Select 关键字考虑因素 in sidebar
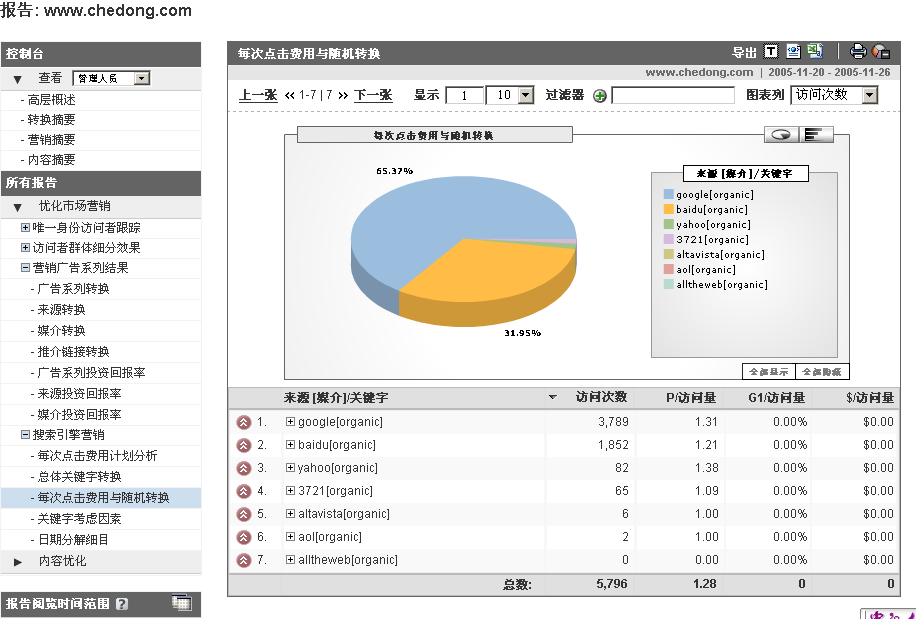 point(79,519)
